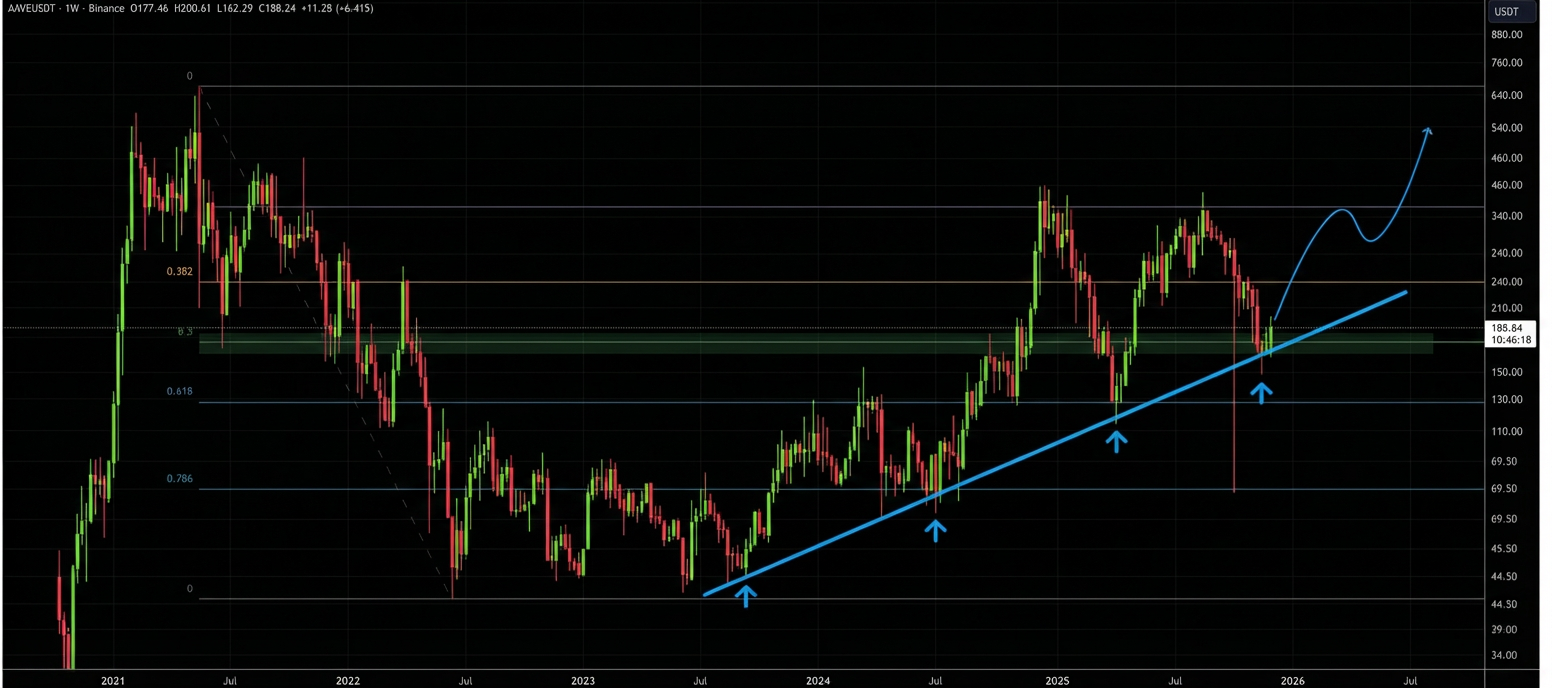Open the USDT currency selector
Image resolution: width=1552 pixels, height=688 pixels.
click(1505, 12)
